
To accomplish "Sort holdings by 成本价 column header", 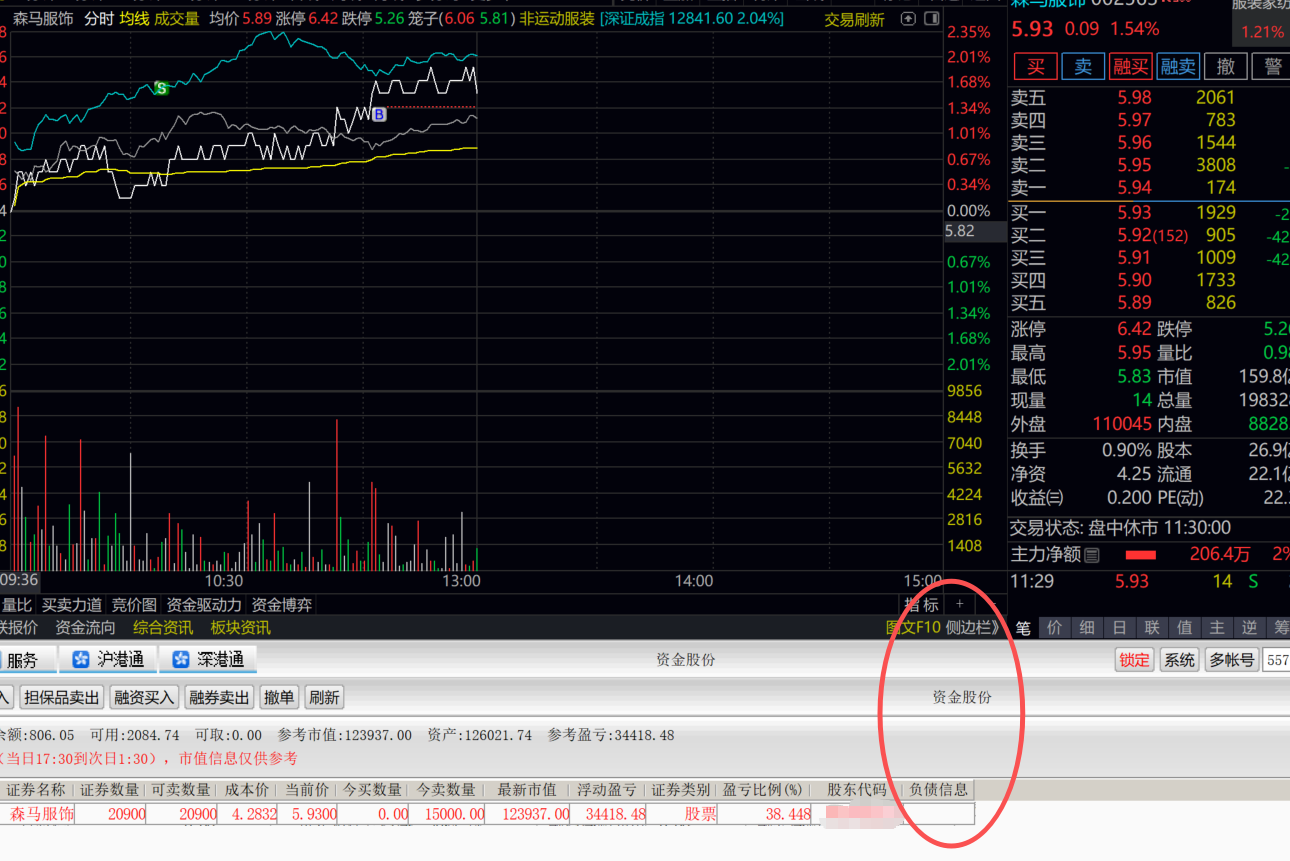I will 246,789.
